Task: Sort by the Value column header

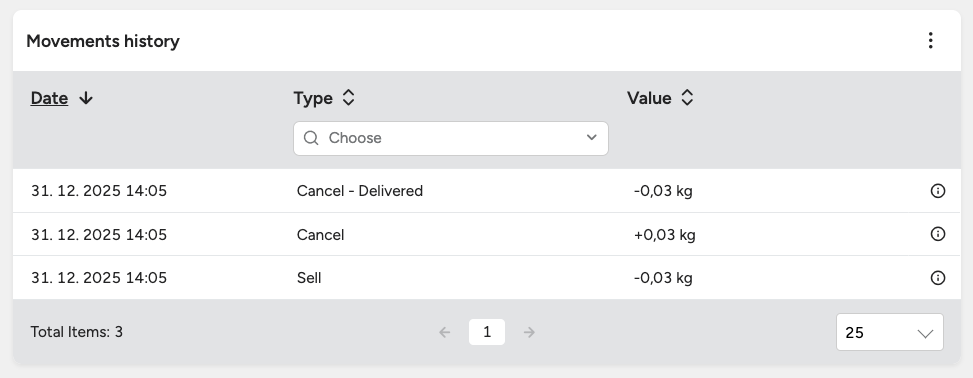Action: coord(649,98)
